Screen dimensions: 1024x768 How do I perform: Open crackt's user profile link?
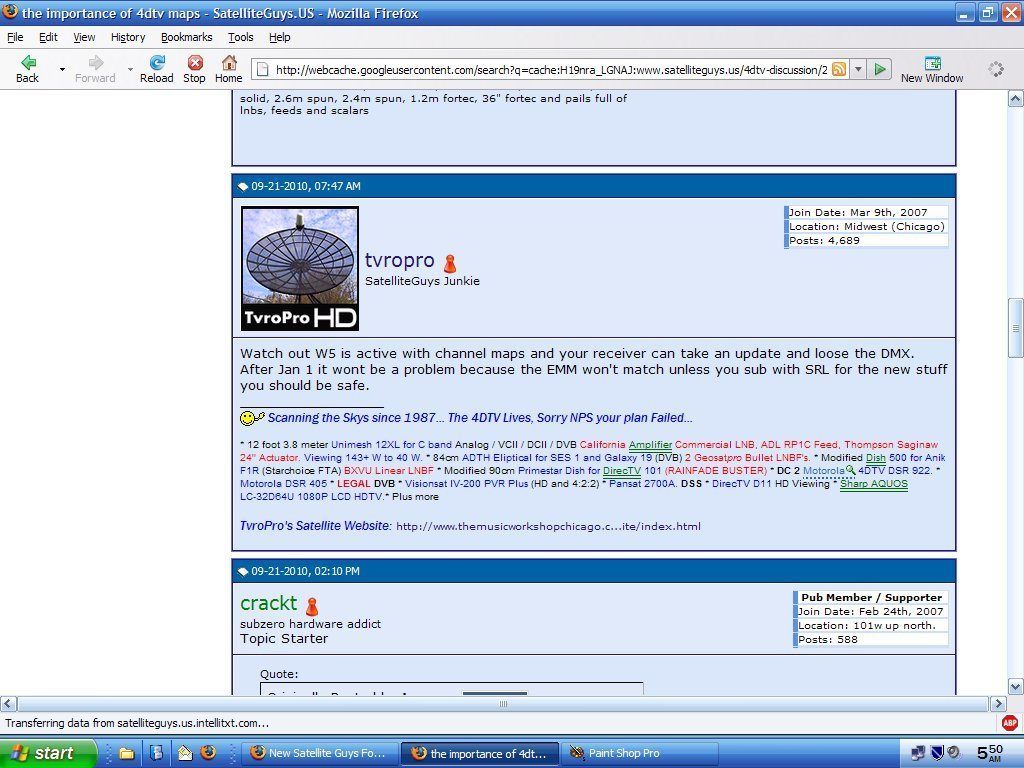click(x=268, y=603)
